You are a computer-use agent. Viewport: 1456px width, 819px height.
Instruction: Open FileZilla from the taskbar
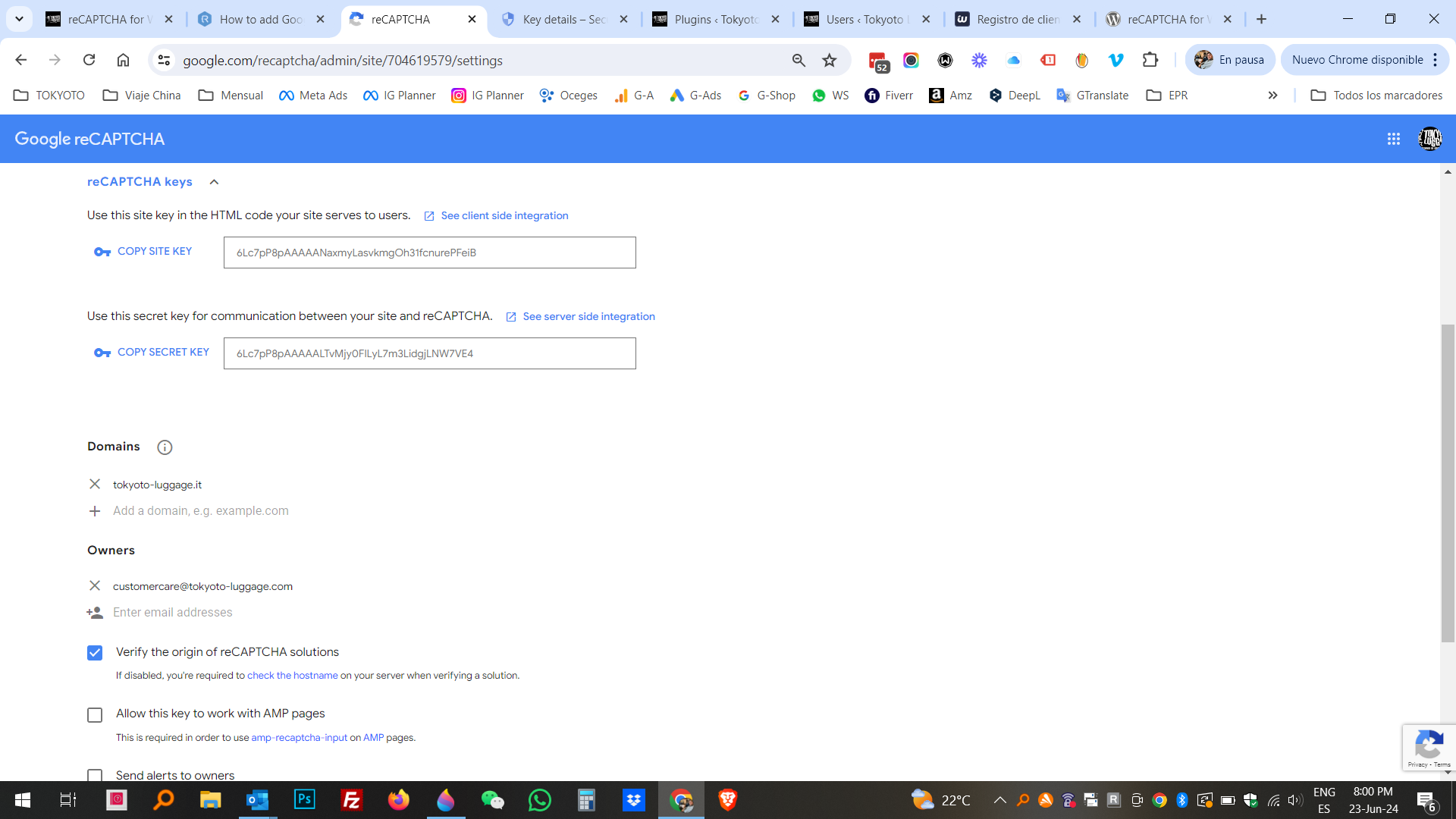[x=352, y=800]
